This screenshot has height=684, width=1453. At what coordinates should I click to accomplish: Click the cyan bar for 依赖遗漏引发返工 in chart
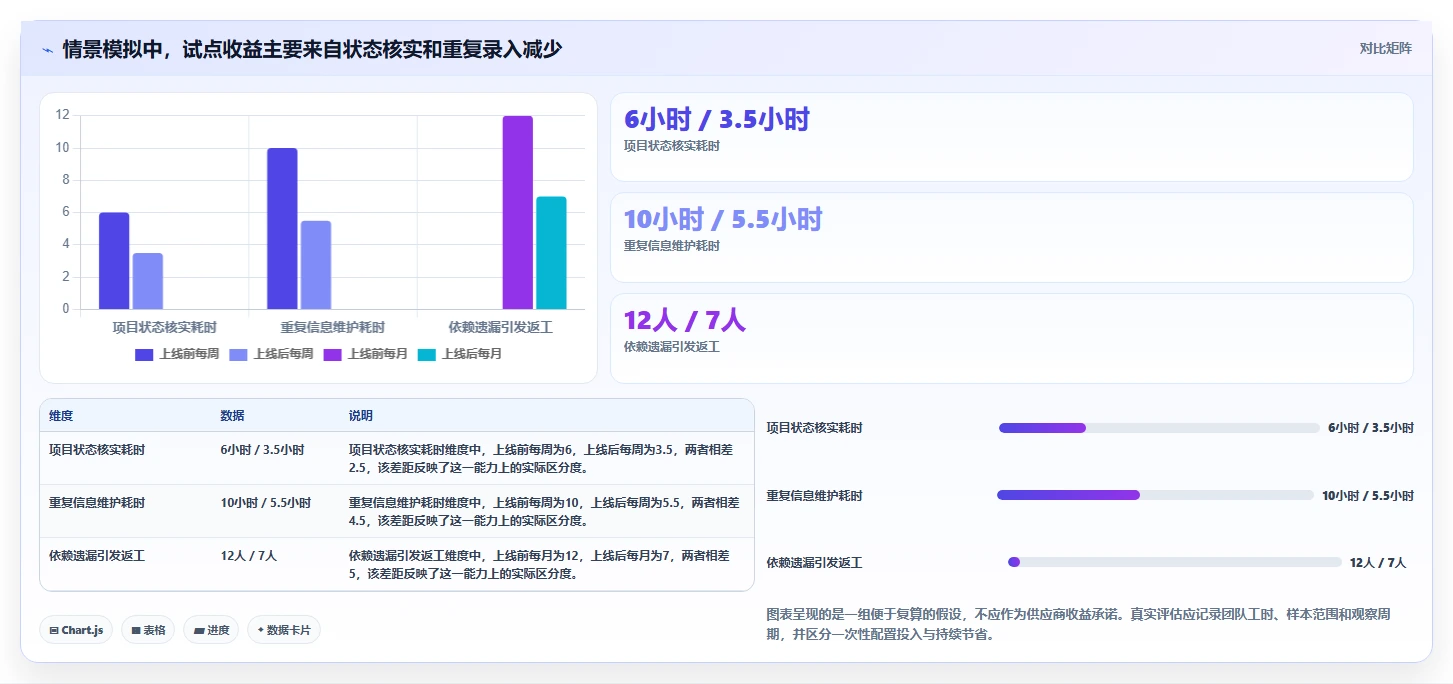point(551,253)
